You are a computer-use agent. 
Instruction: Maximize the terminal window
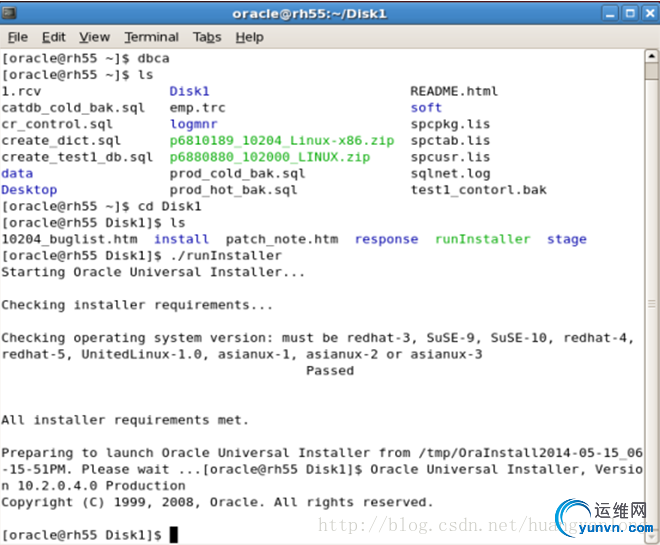(630, 14)
